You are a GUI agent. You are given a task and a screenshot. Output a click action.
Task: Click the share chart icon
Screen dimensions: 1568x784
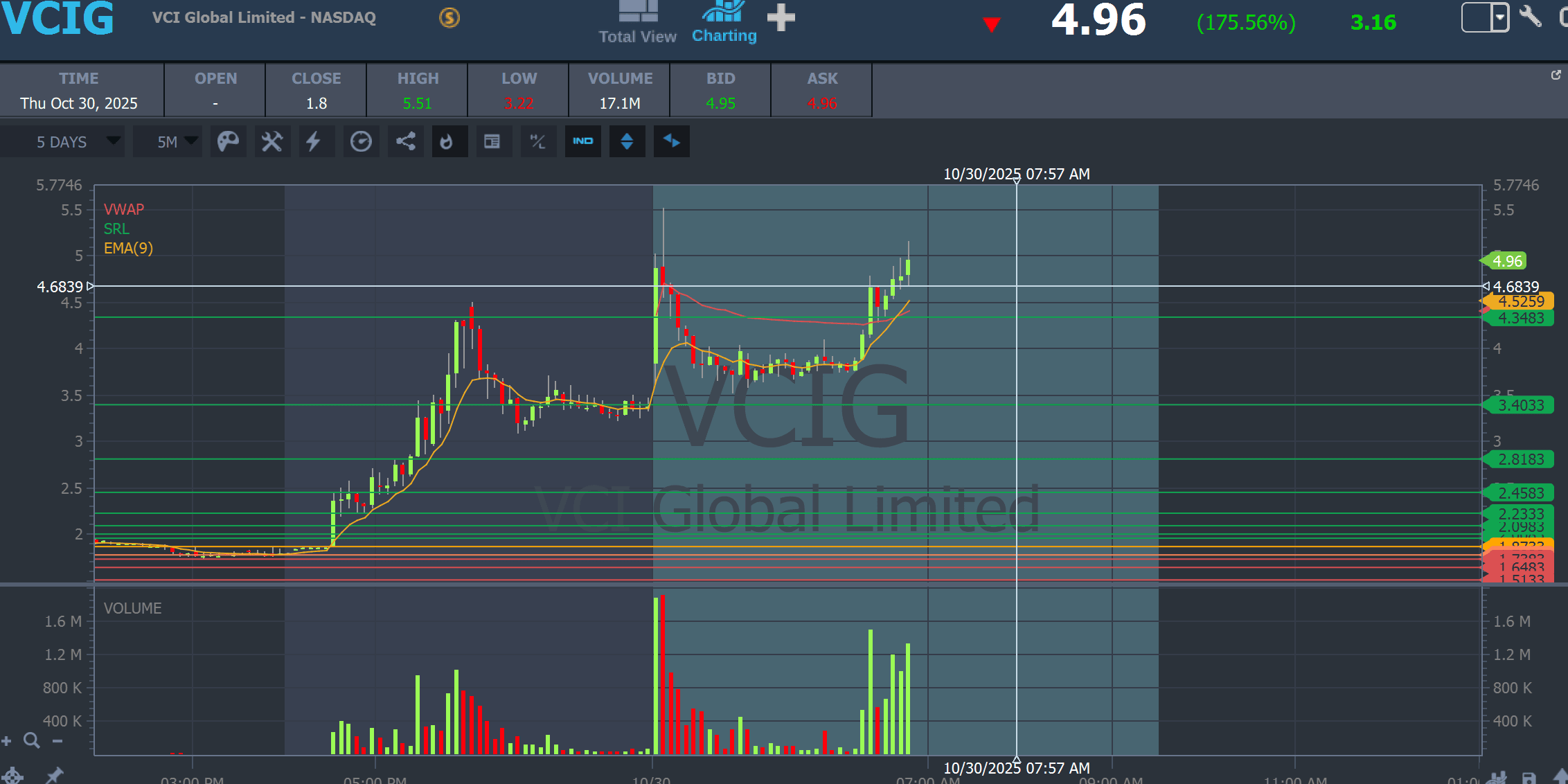coord(405,142)
